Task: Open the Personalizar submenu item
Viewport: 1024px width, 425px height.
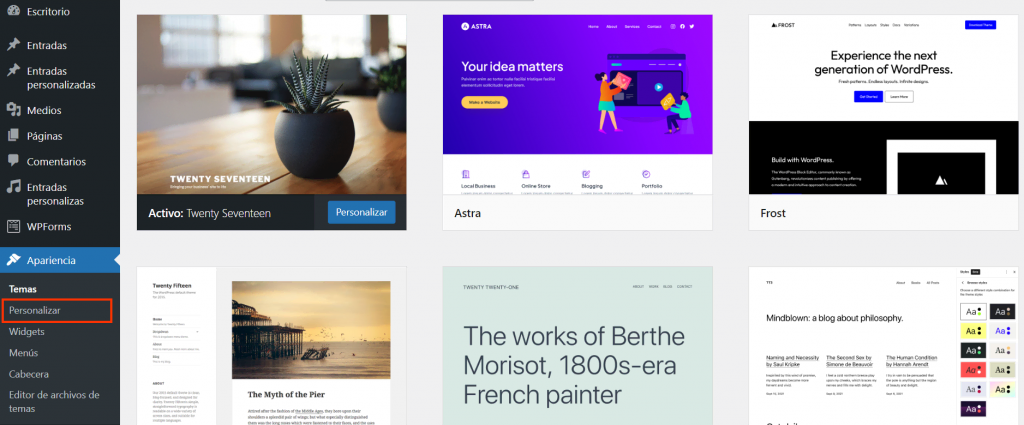Action: (35, 311)
